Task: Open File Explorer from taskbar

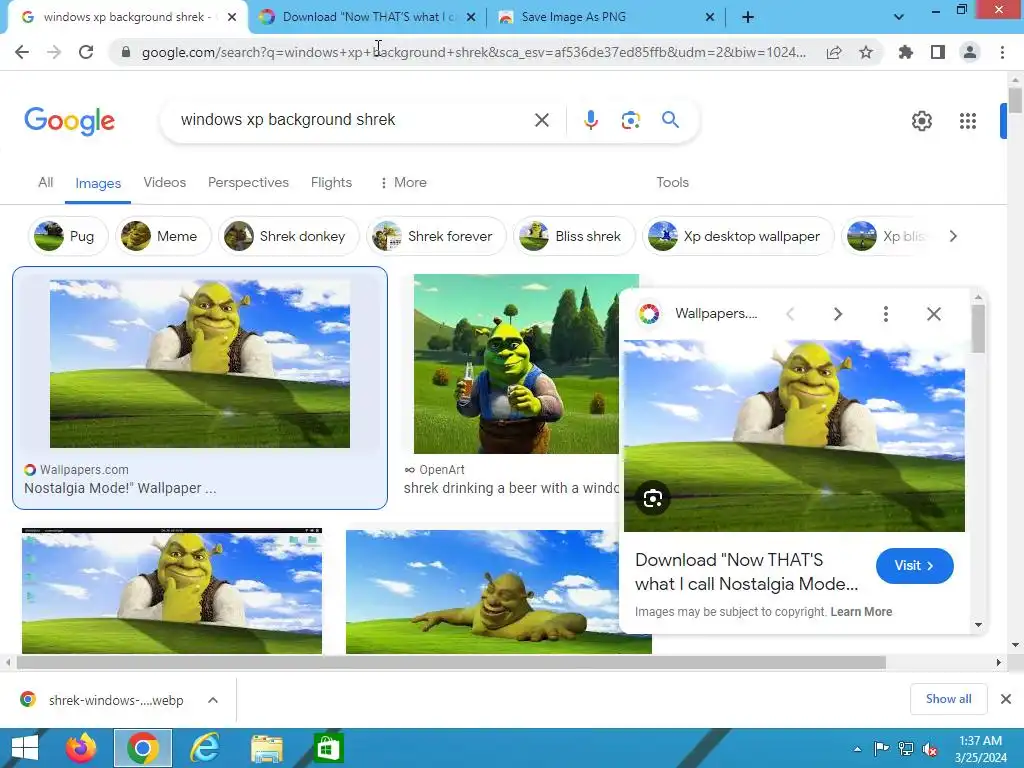Action: (266, 748)
